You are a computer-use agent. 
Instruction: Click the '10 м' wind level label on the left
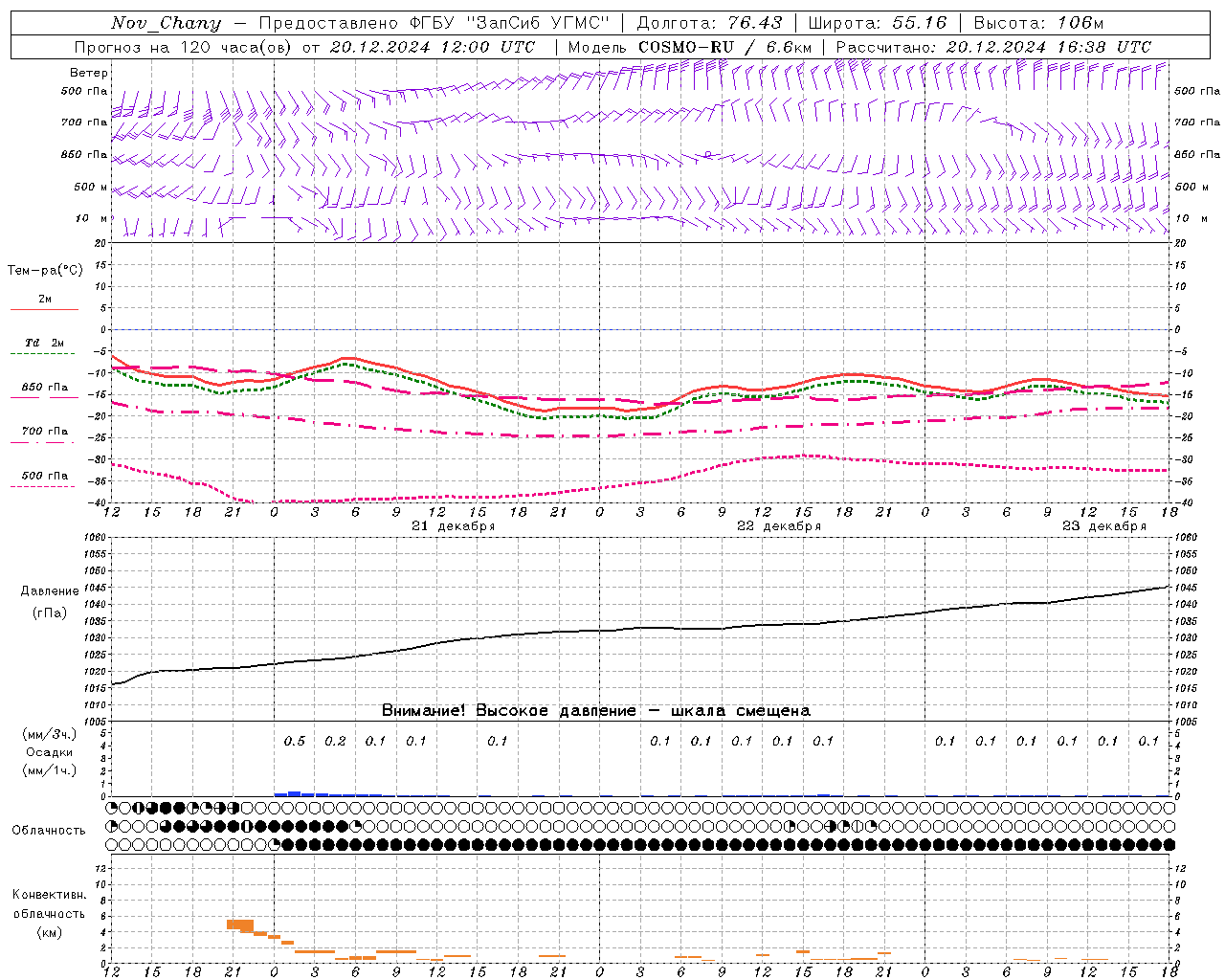point(92,218)
